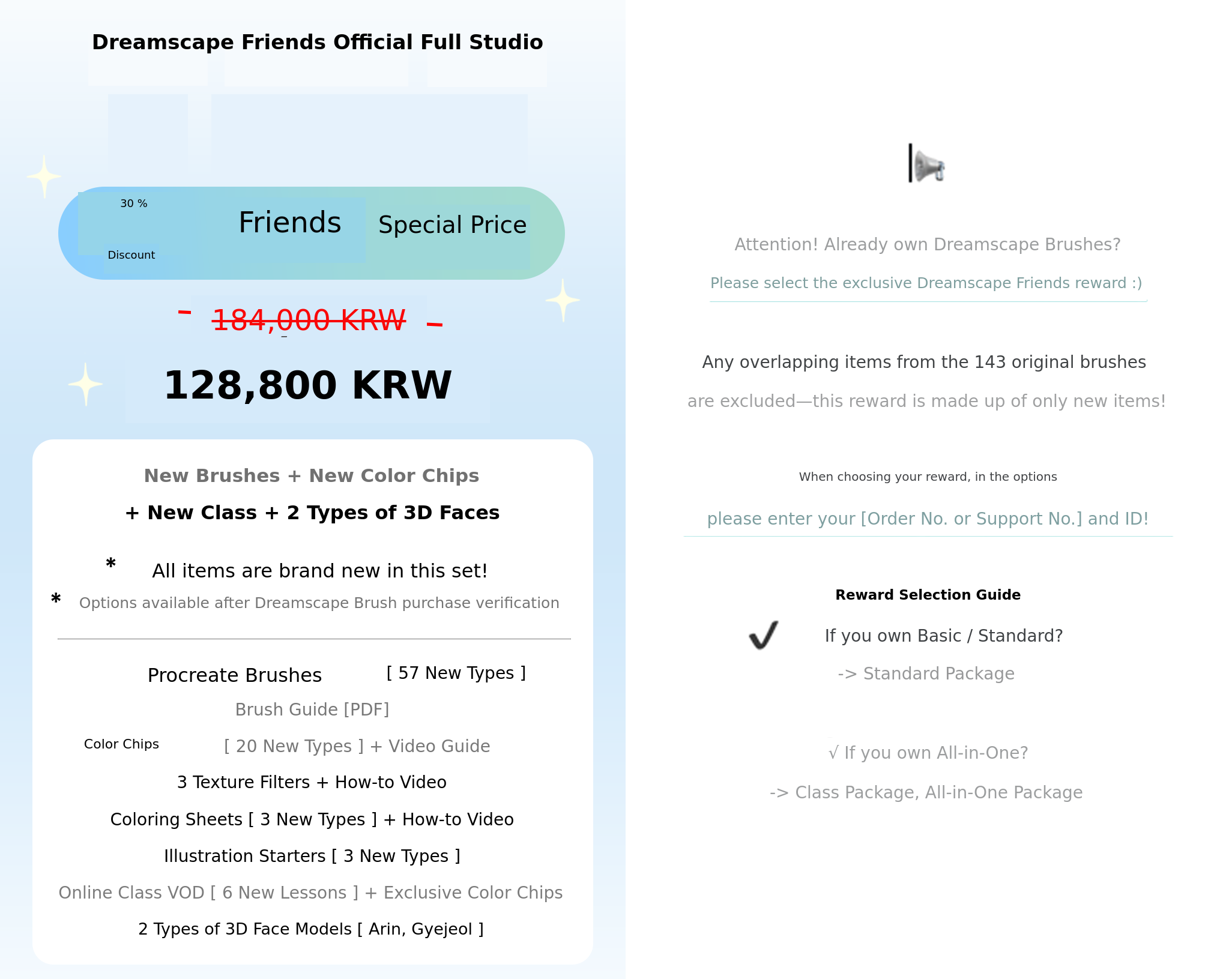Select the '-> Standard Package' option text
The width and height of the screenshot is (1232, 979).
(926, 673)
